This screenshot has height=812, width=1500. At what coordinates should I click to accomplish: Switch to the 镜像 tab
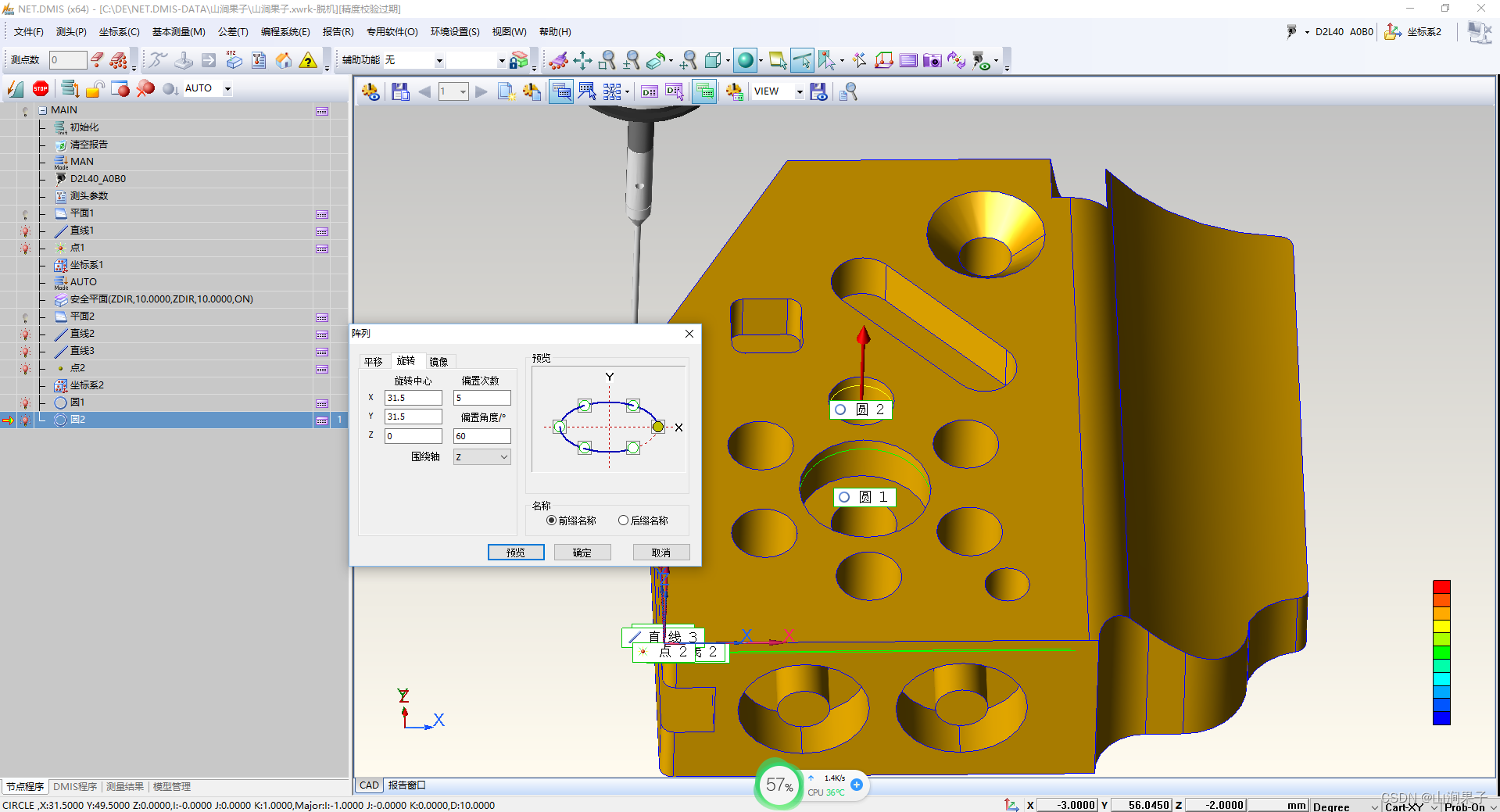pyautogui.click(x=439, y=362)
